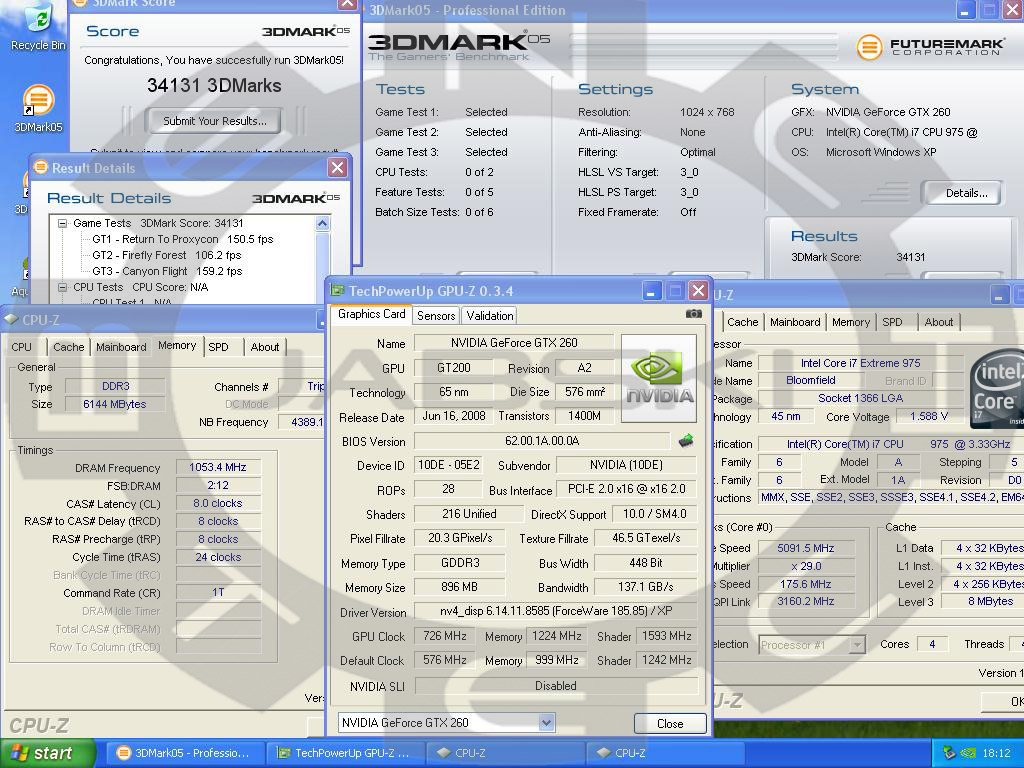Click the Futuremark Corporation logo
This screenshot has height=768, width=1024.
pyautogui.click(x=931, y=47)
